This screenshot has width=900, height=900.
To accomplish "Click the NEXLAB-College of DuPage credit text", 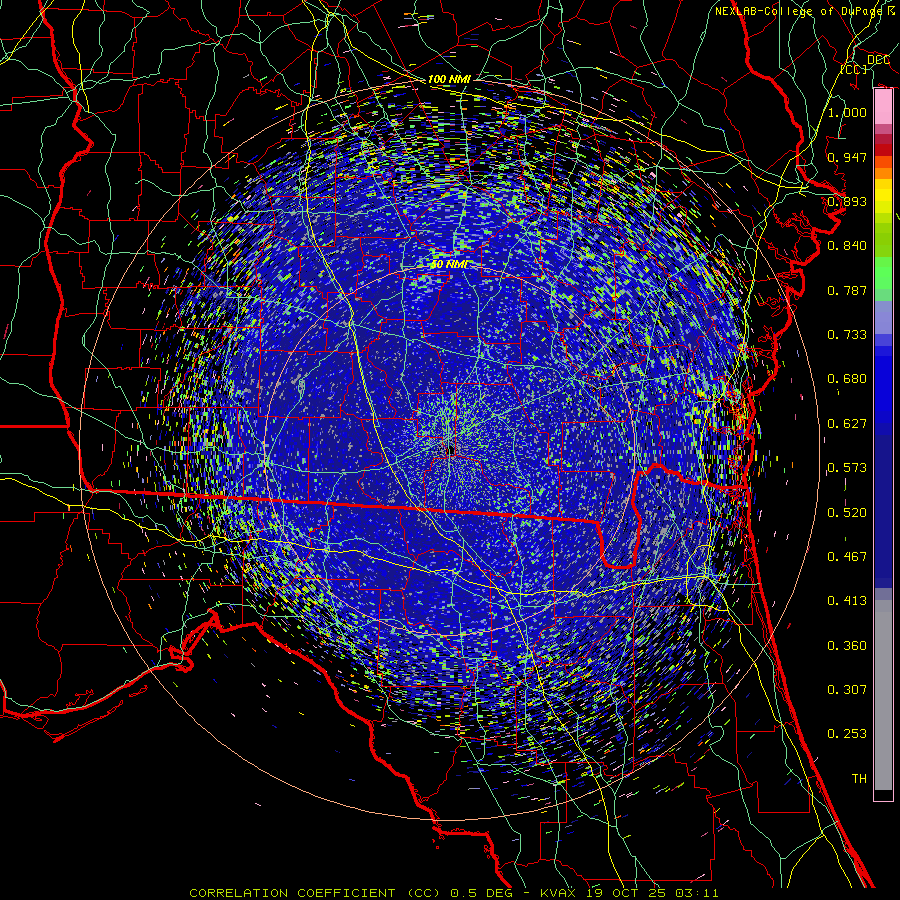I will tap(799, 11).
